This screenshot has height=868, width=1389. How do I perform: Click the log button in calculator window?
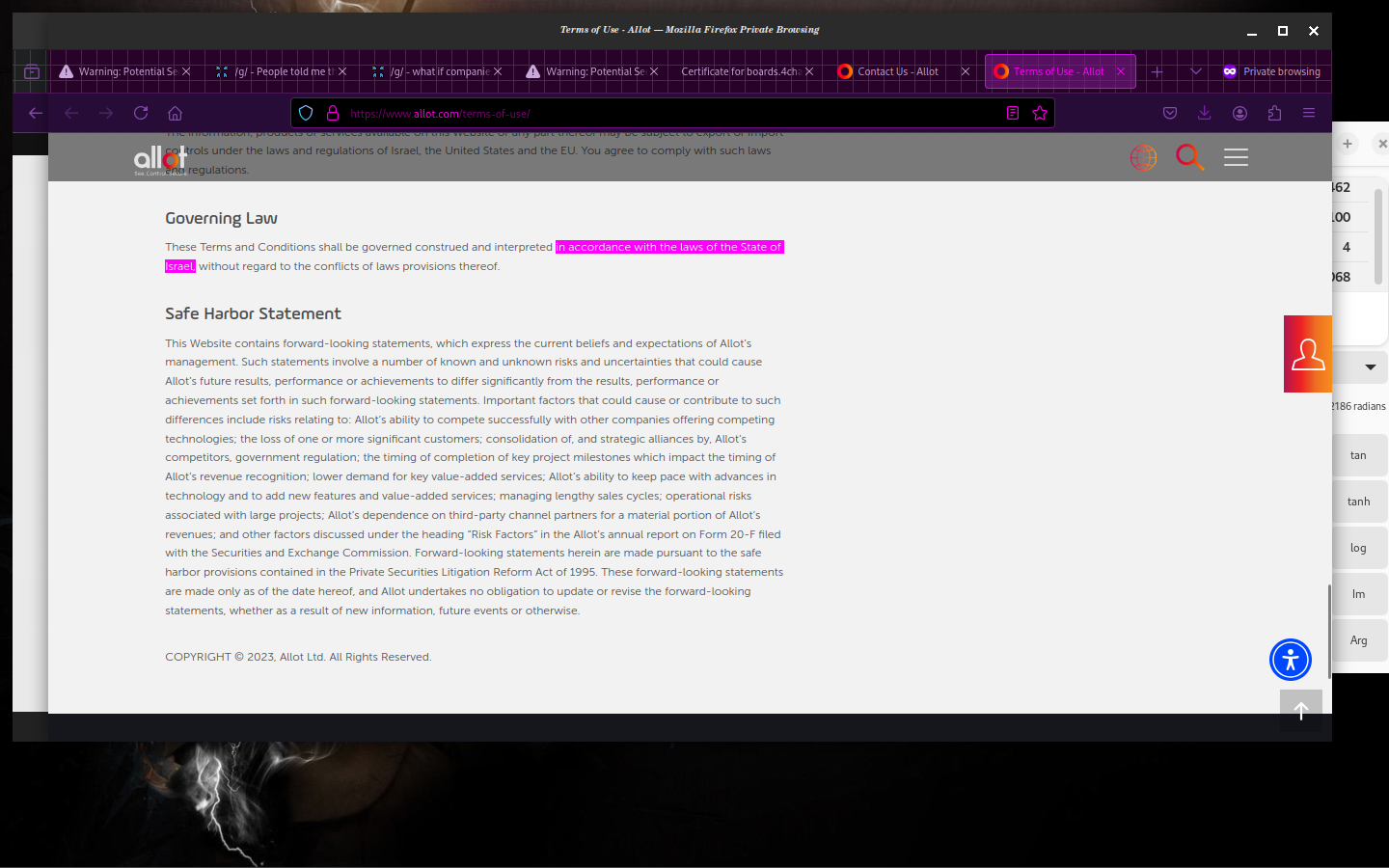[x=1358, y=548]
